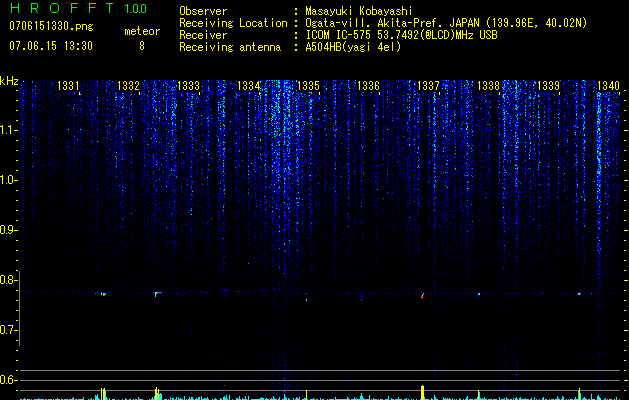Click the meteor count value 8
This screenshot has width=629, height=400.
click(142, 46)
